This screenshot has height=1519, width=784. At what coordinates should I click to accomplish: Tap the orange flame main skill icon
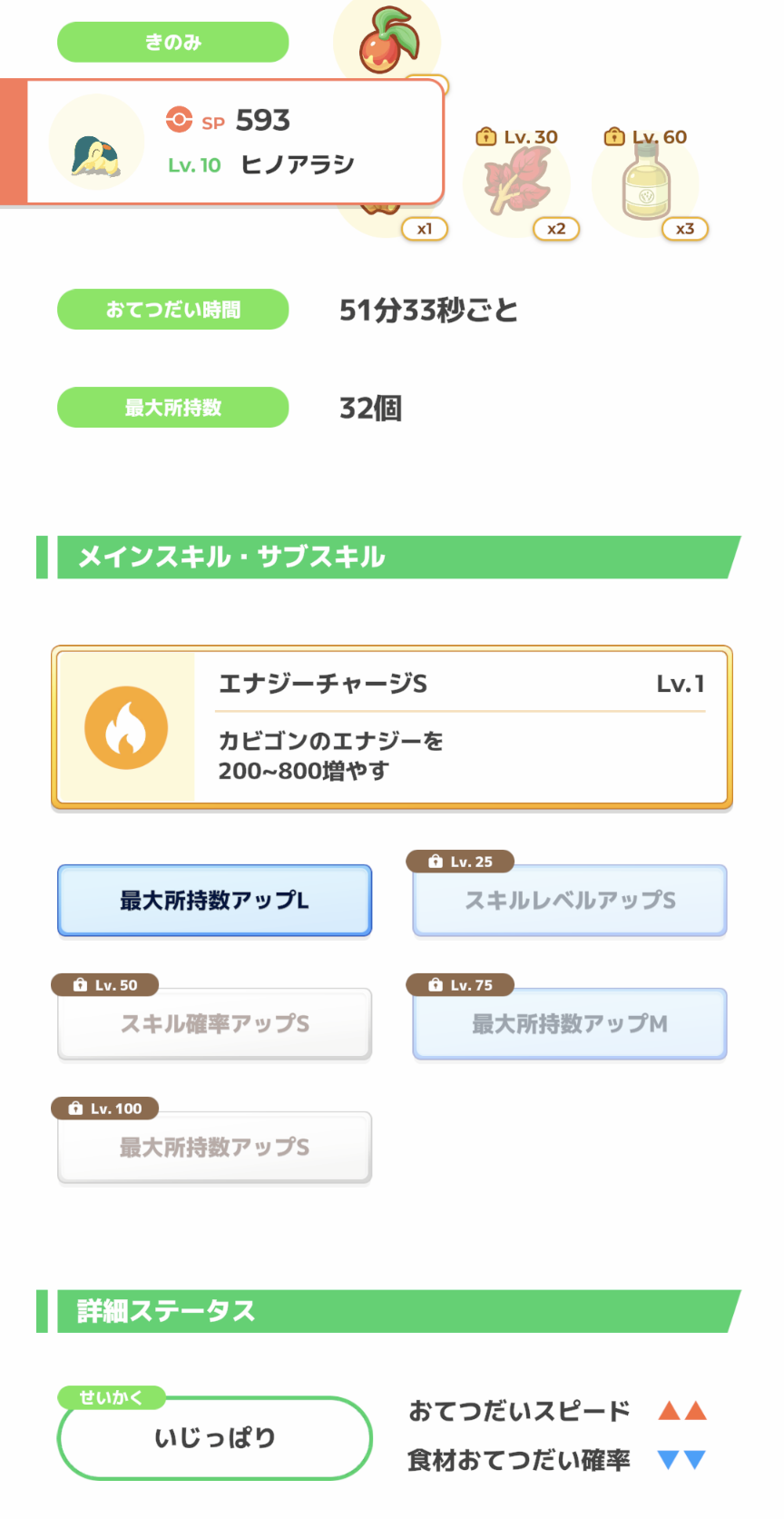click(126, 727)
